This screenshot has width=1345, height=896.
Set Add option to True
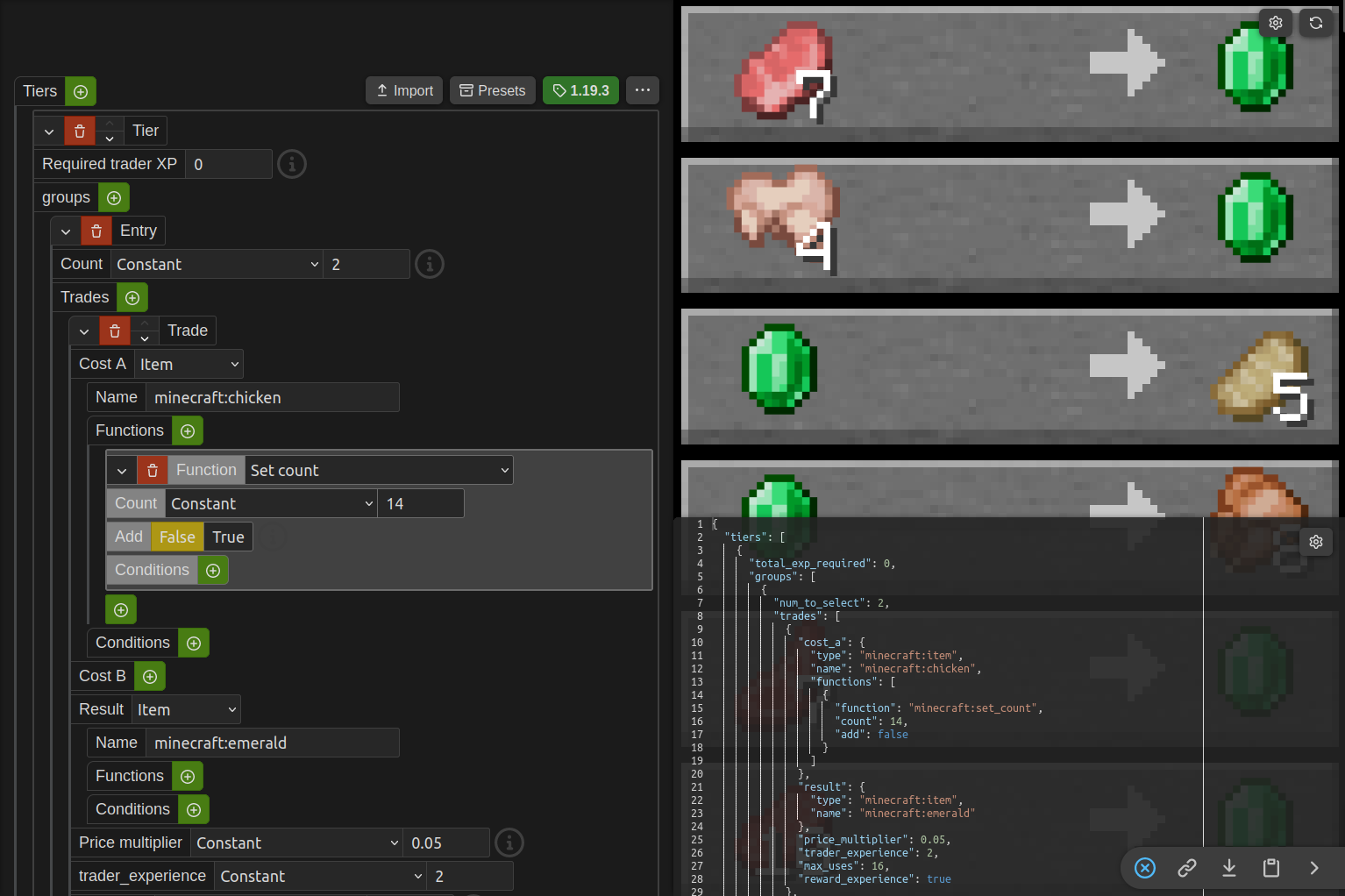point(228,537)
